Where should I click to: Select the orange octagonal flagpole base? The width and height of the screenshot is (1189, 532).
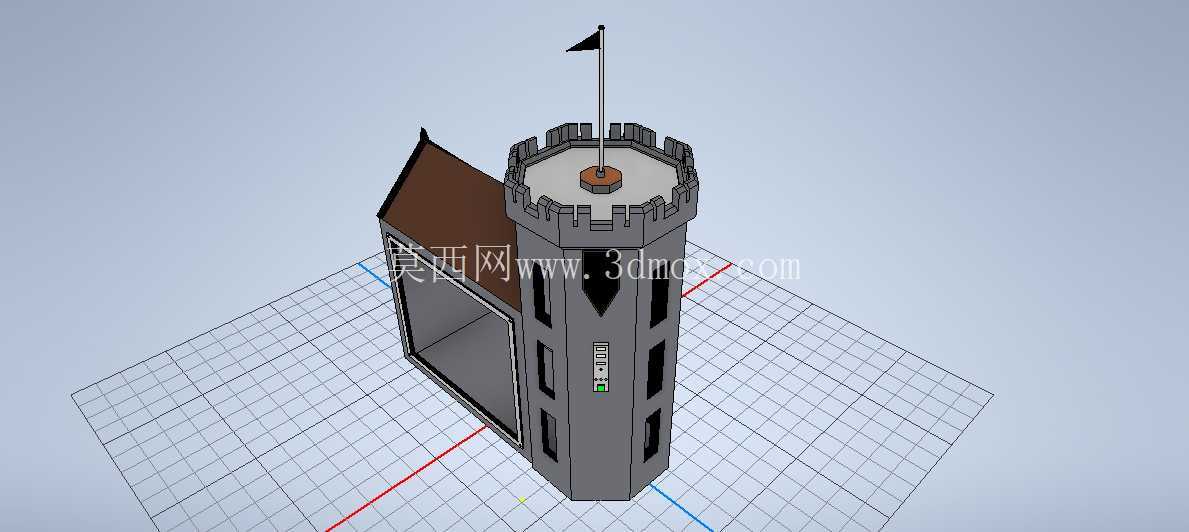pos(601,180)
